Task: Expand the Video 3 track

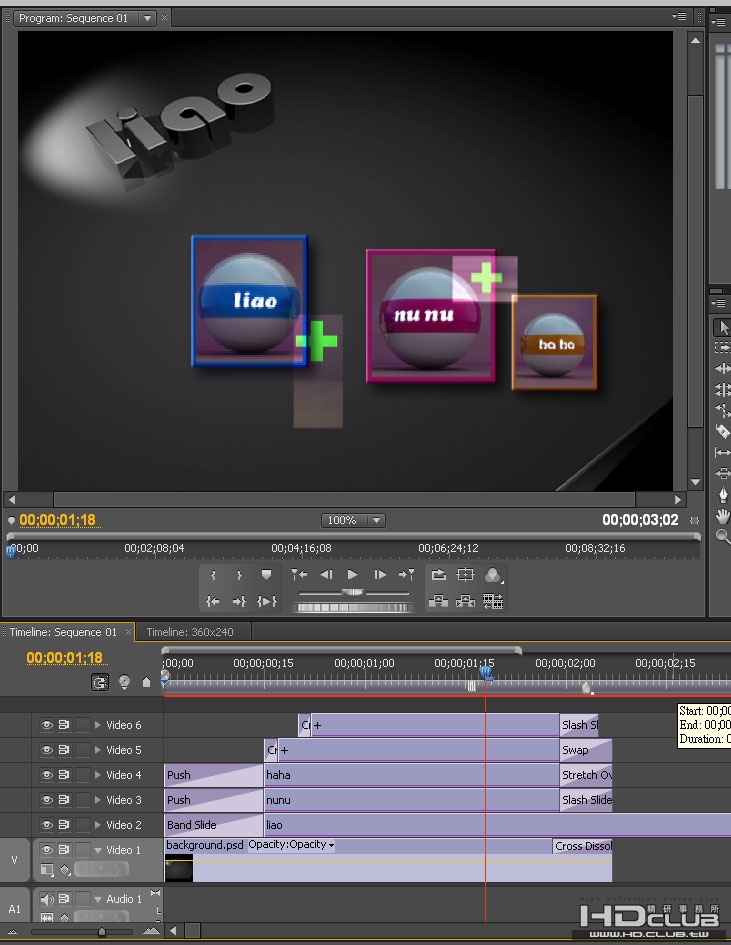Action: tap(98, 800)
